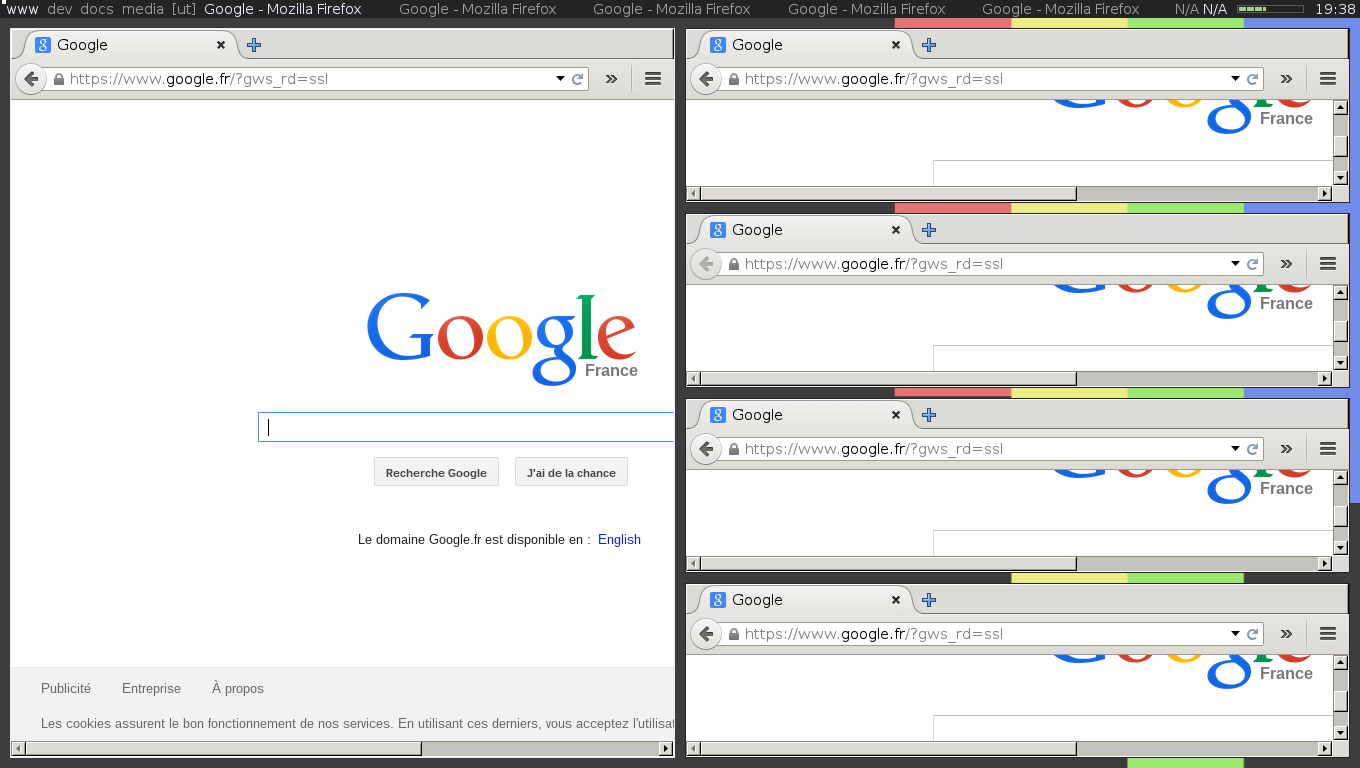This screenshot has width=1360, height=768.
Task: Open a new tab in the large left window
Action: pos(254,45)
